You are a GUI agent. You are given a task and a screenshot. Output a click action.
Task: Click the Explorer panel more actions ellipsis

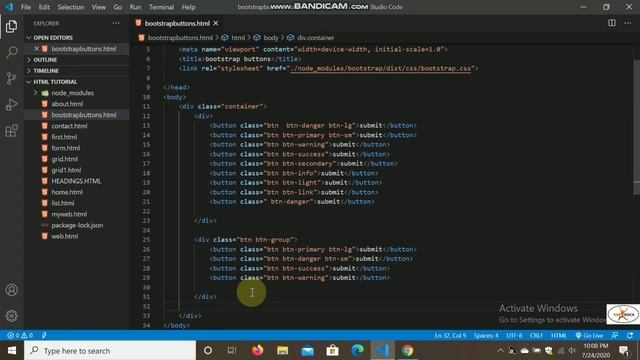(116, 23)
